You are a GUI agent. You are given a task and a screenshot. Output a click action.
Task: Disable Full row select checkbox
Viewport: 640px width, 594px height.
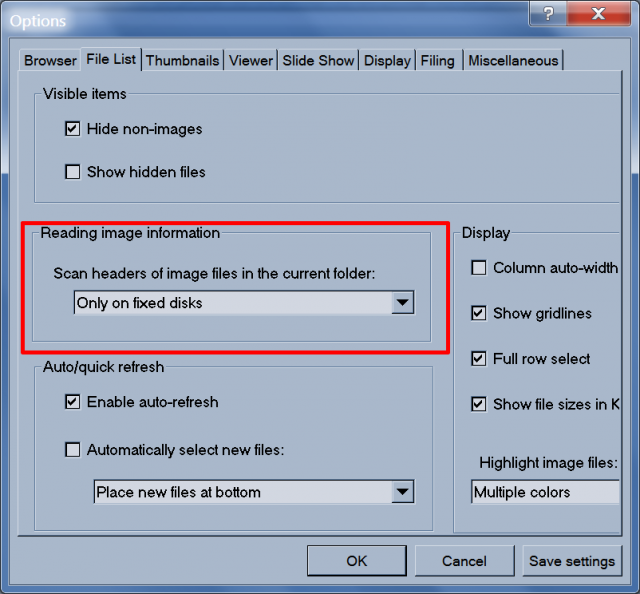coord(479,359)
